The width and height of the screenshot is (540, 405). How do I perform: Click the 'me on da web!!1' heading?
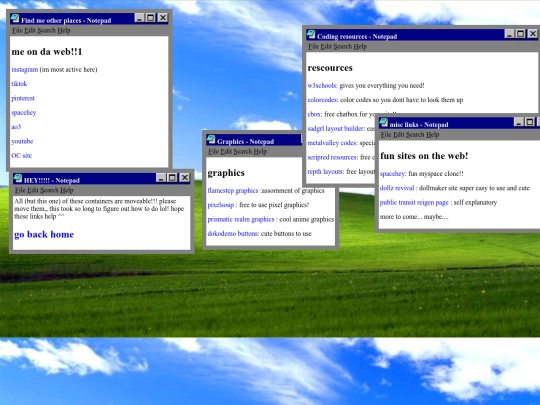pyautogui.click(x=47, y=52)
